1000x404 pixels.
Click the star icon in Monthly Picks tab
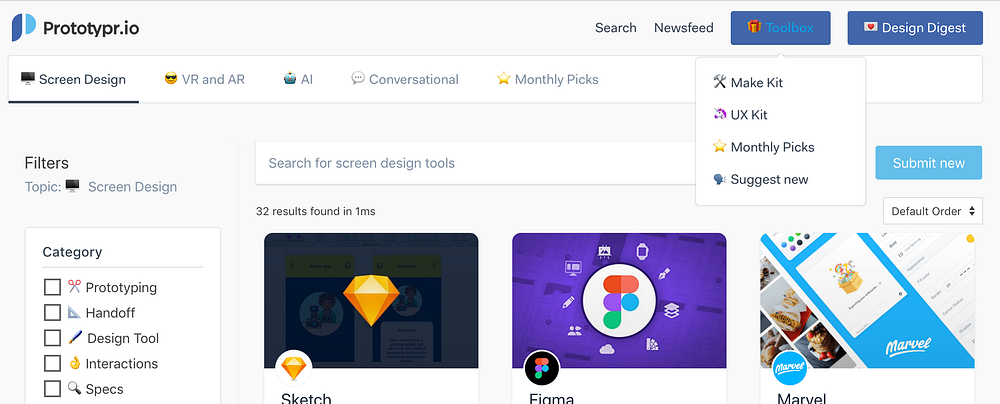pyautogui.click(x=504, y=79)
